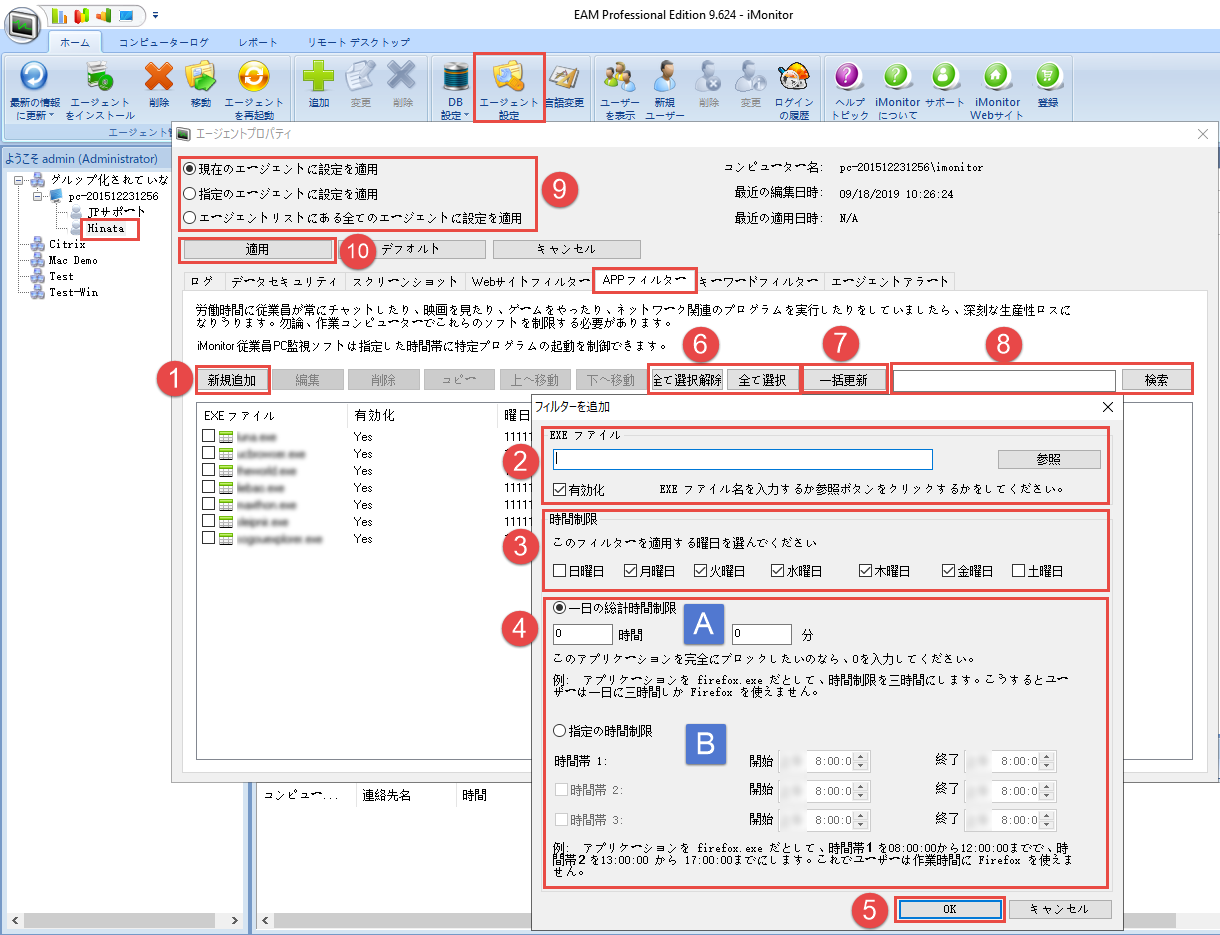Click the サポート support icon

[x=945, y=78]
